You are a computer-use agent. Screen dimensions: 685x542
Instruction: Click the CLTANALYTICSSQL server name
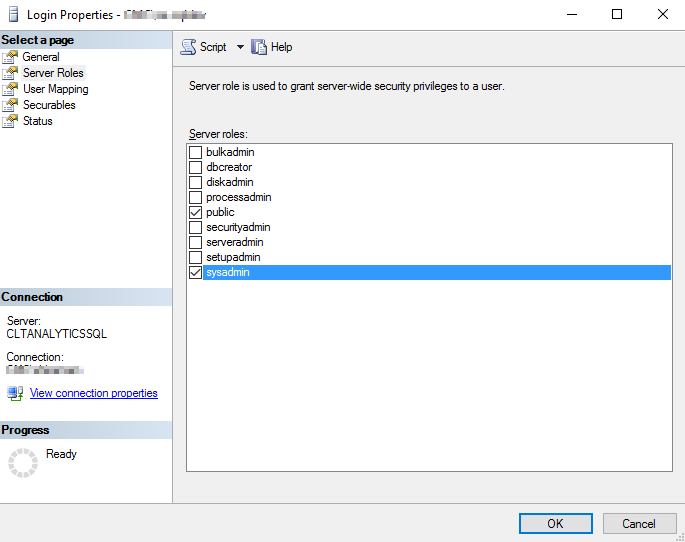[56, 334]
